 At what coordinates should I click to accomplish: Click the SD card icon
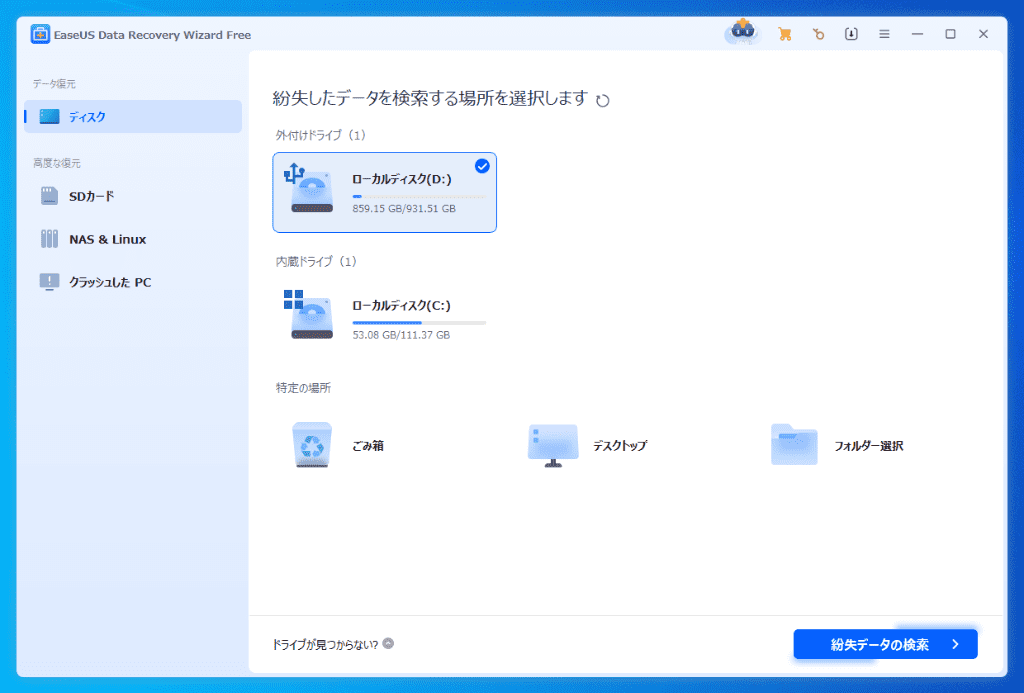[x=49, y=196]
